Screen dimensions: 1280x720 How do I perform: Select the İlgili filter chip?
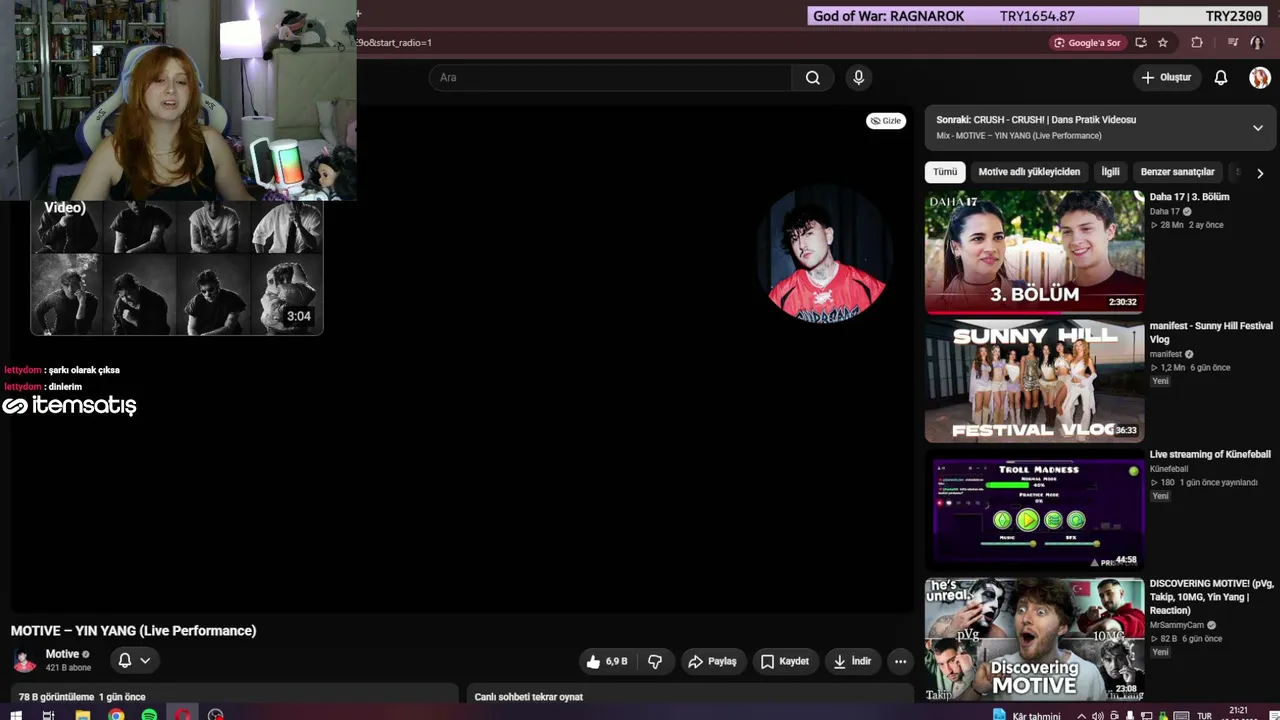click(1111, 172)
